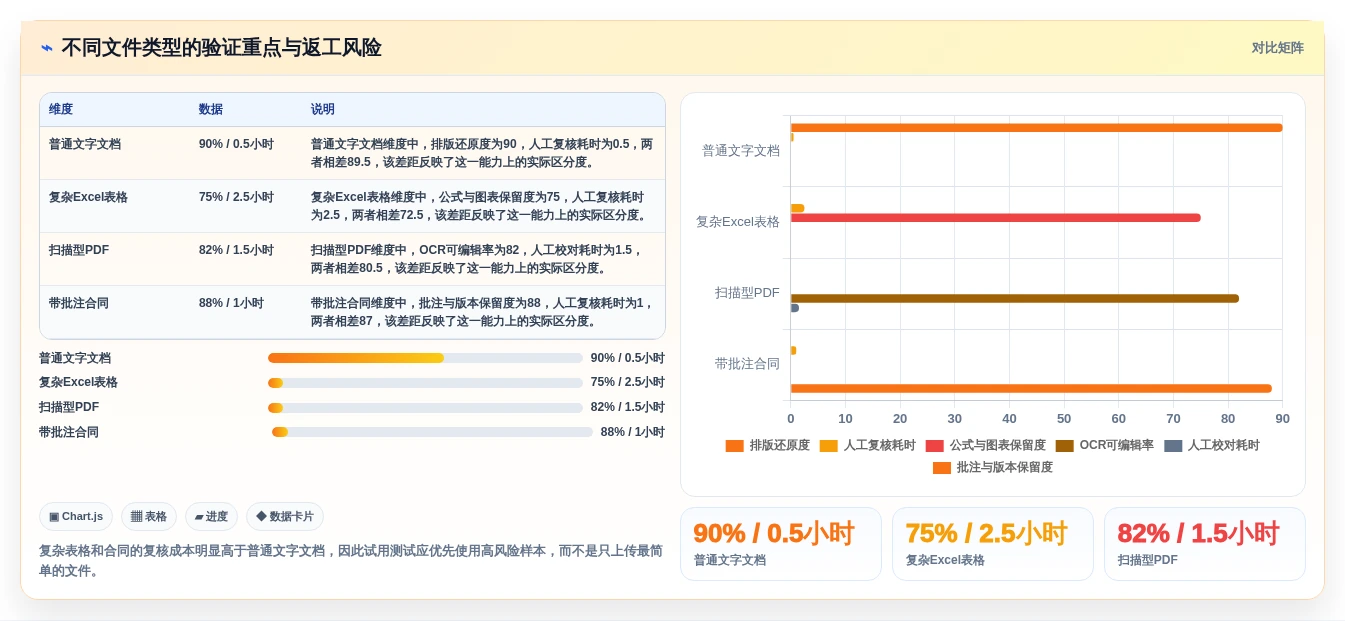1345x621 pixels.
Task: Click 88% / 1小时 value next to progress bar
Action: click(x=632, y=432)
